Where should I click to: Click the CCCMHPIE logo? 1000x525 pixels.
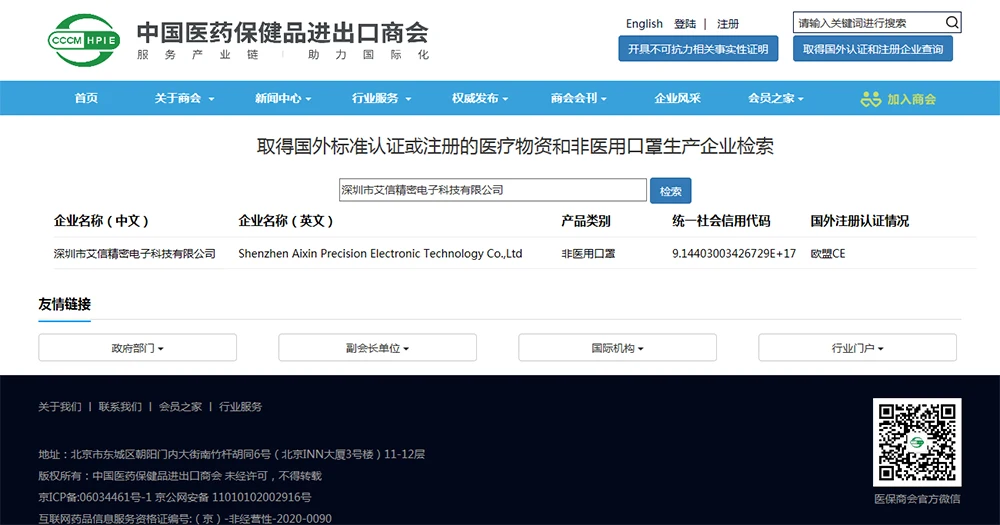[84, 40]
